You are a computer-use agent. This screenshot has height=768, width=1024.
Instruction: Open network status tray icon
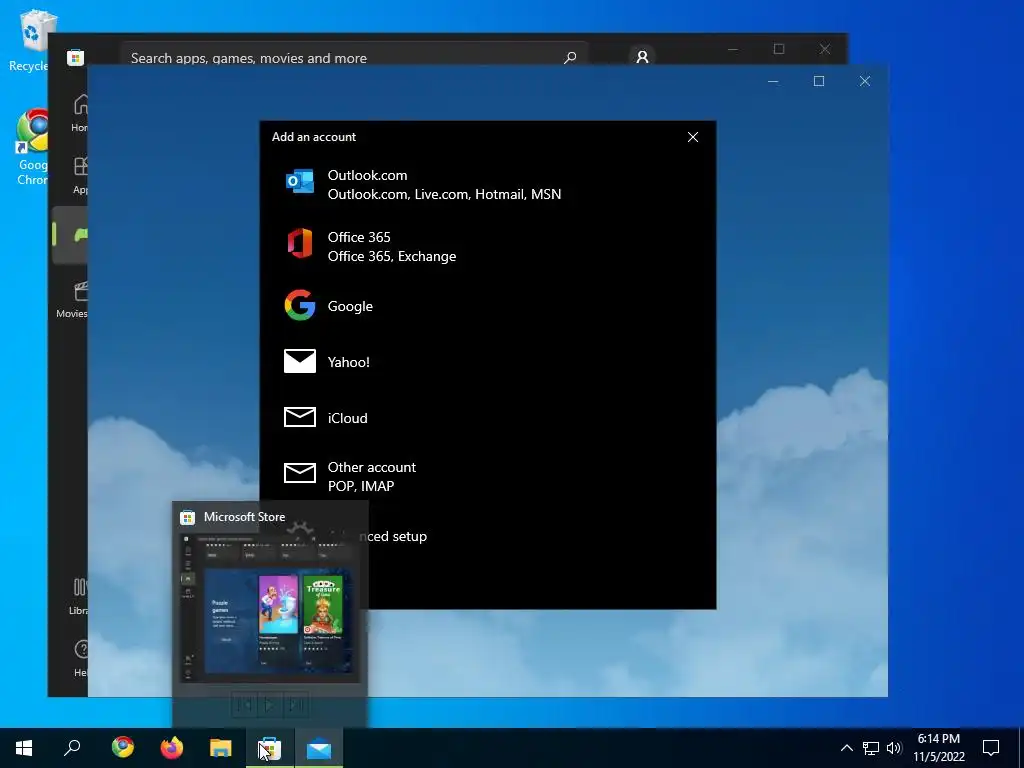coord(871,748)
